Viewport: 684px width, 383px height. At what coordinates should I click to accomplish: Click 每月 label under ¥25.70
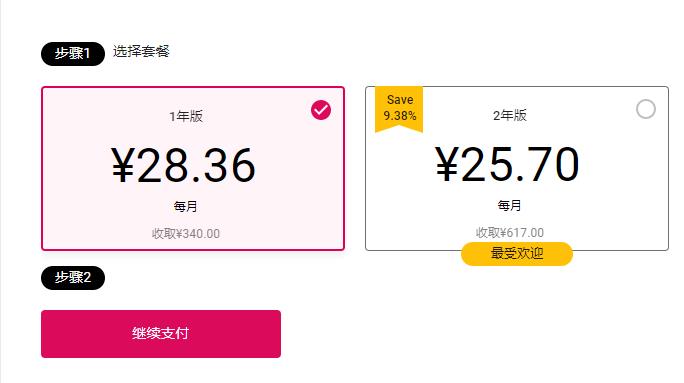[510, 205]
